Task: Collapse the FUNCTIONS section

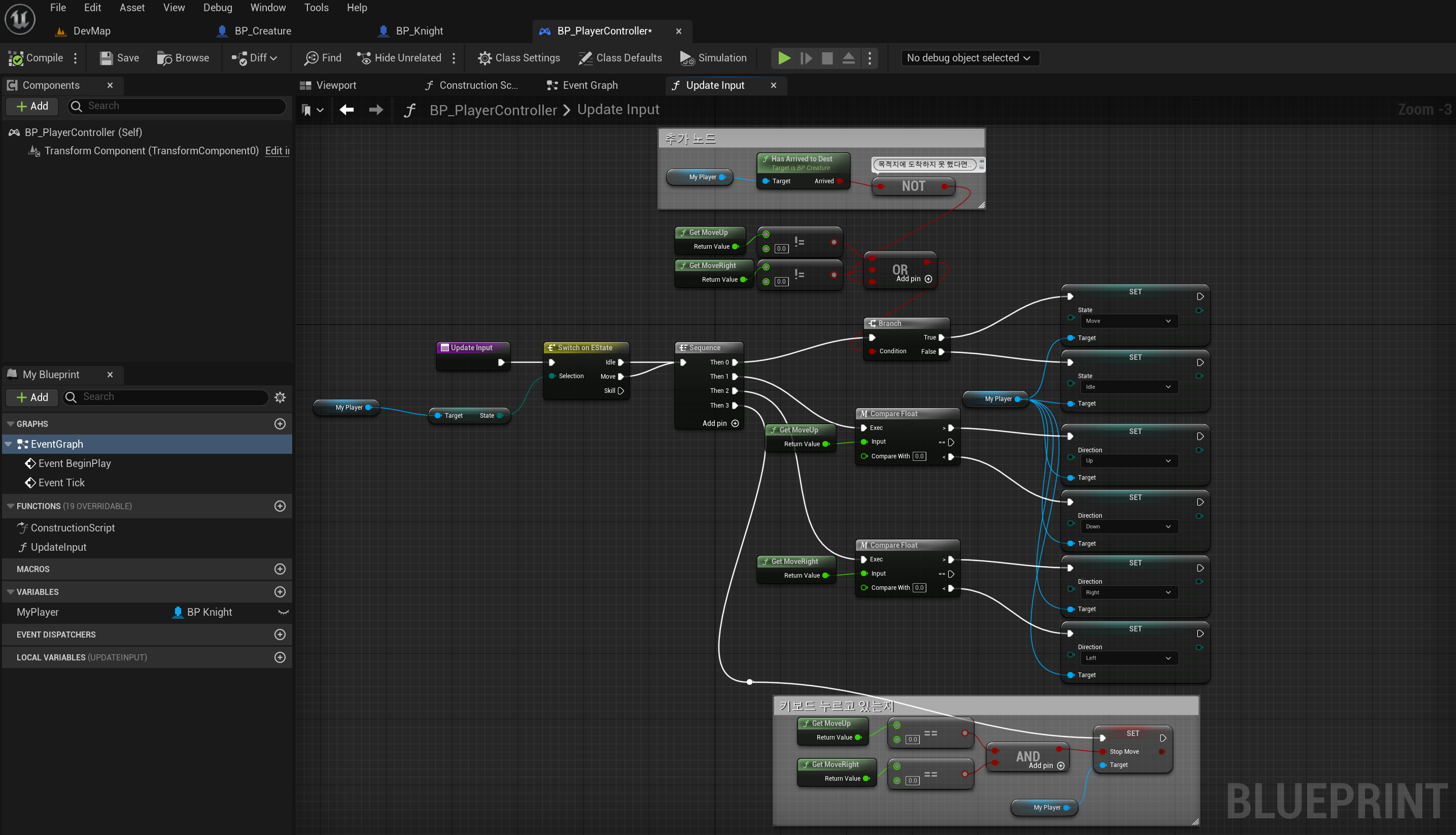Action: (10, 506)
